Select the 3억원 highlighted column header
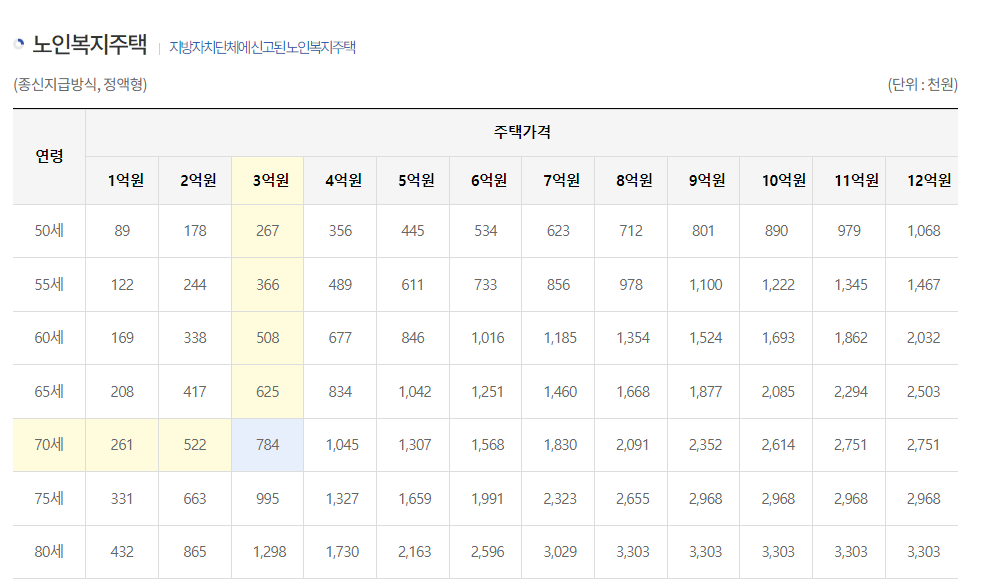 tap(267, 181)
